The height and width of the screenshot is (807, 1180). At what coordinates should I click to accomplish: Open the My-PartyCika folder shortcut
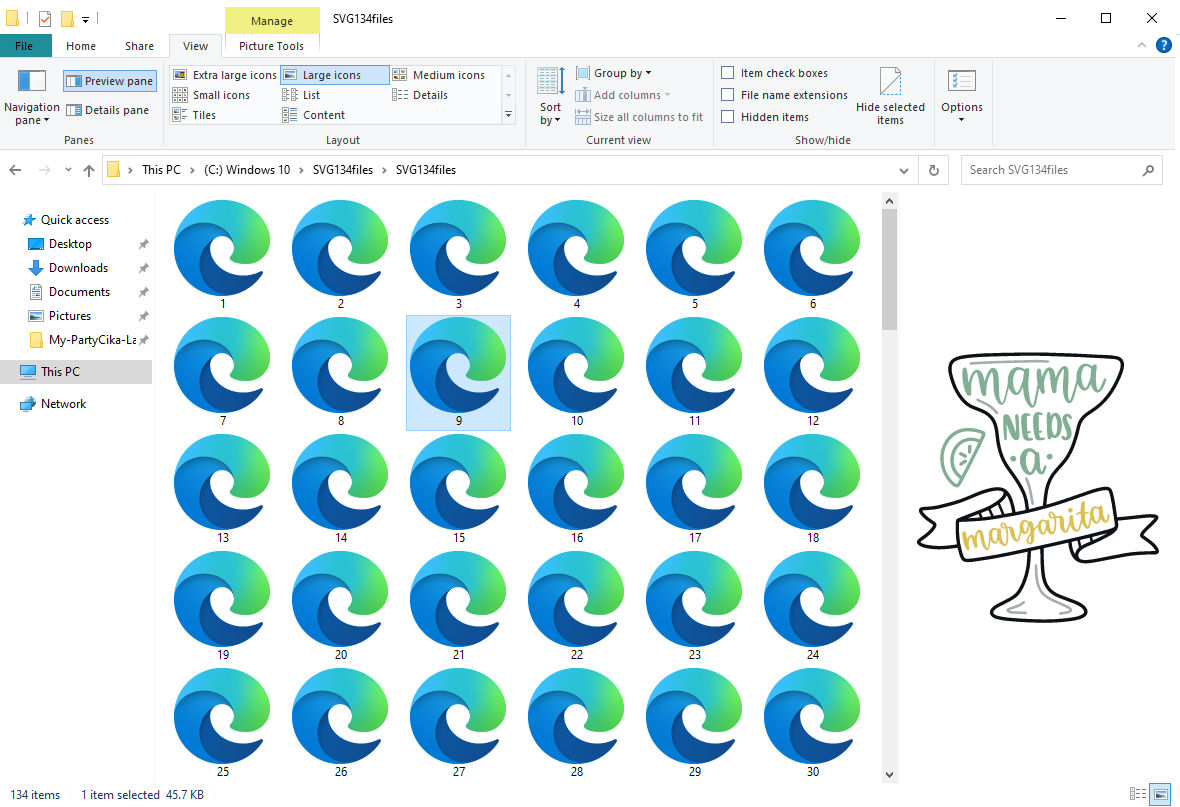pos(84,340)
